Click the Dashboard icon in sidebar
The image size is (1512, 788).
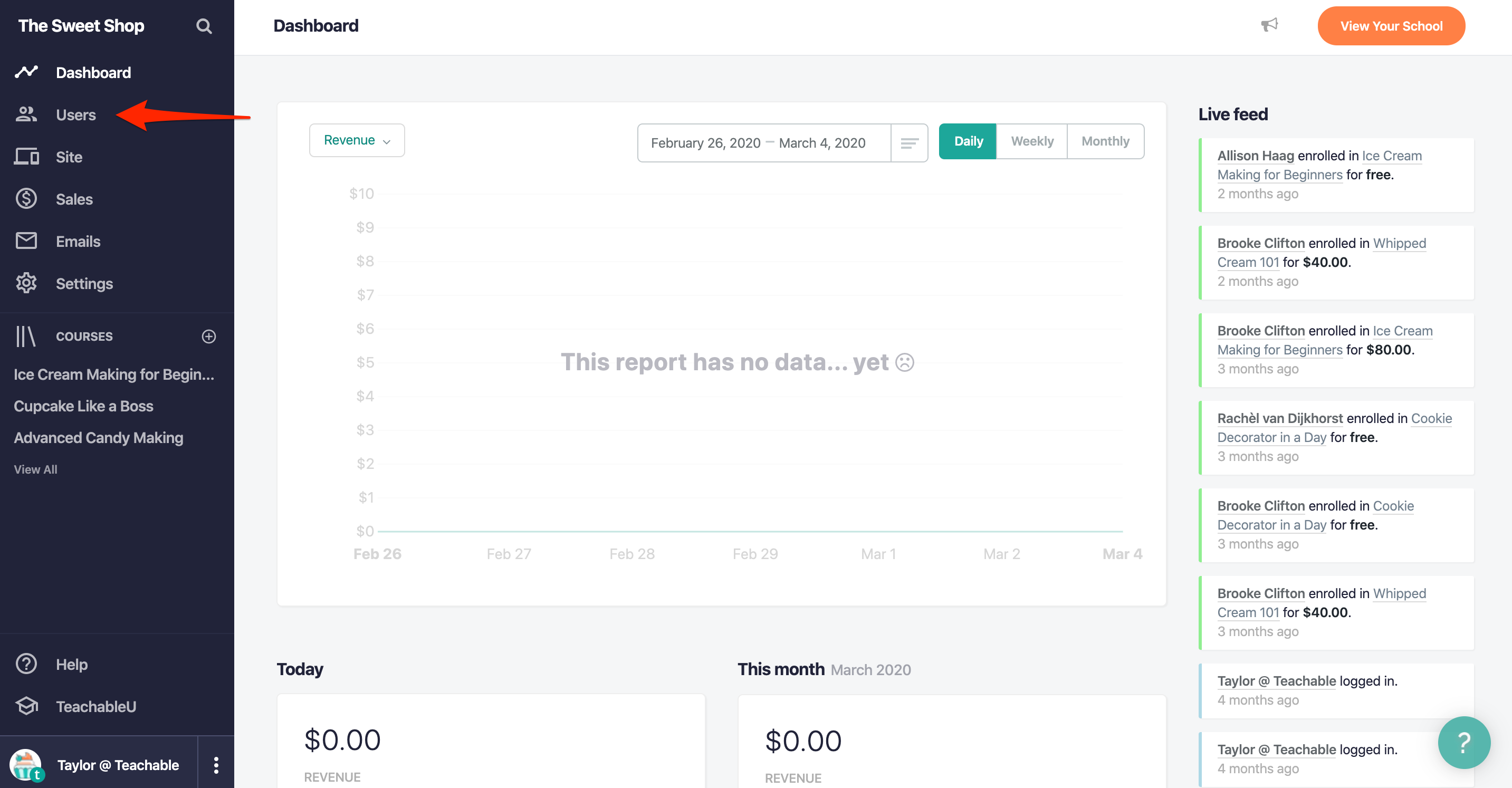[x=27, y=72]
